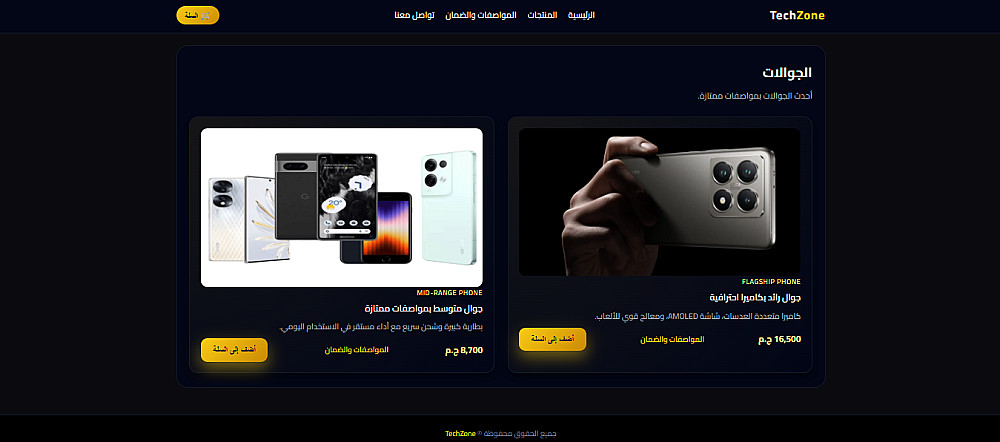Click the flagship camera phone photo
The height and width of the screenshot is (442, 1000).
pyautogui.click(x=659, y=202)
